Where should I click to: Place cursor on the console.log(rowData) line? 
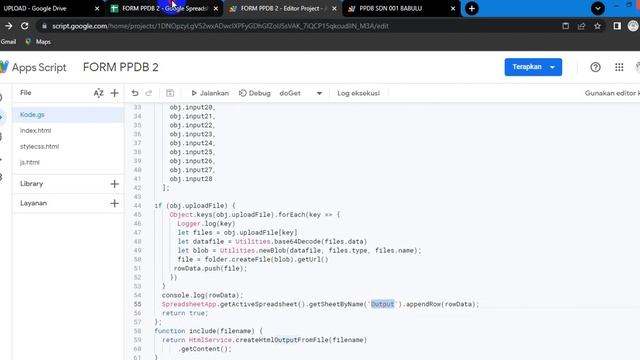pos(202,295)
